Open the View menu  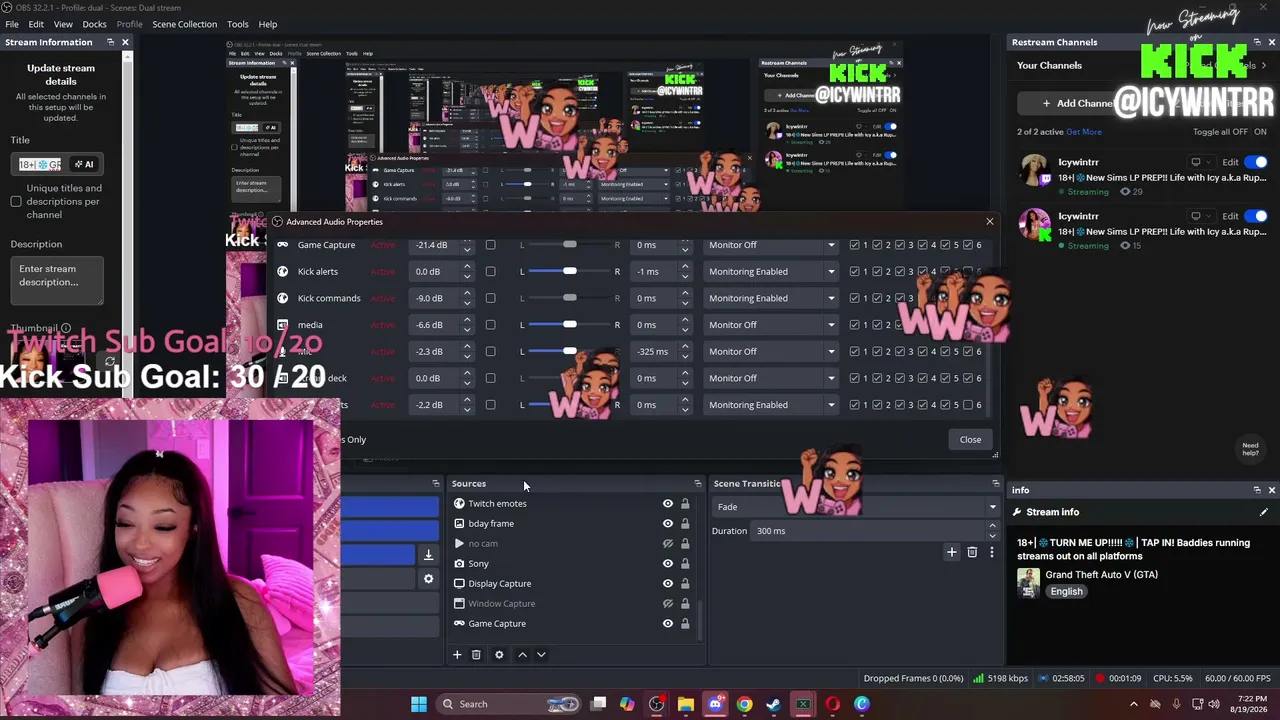(63, 24)
